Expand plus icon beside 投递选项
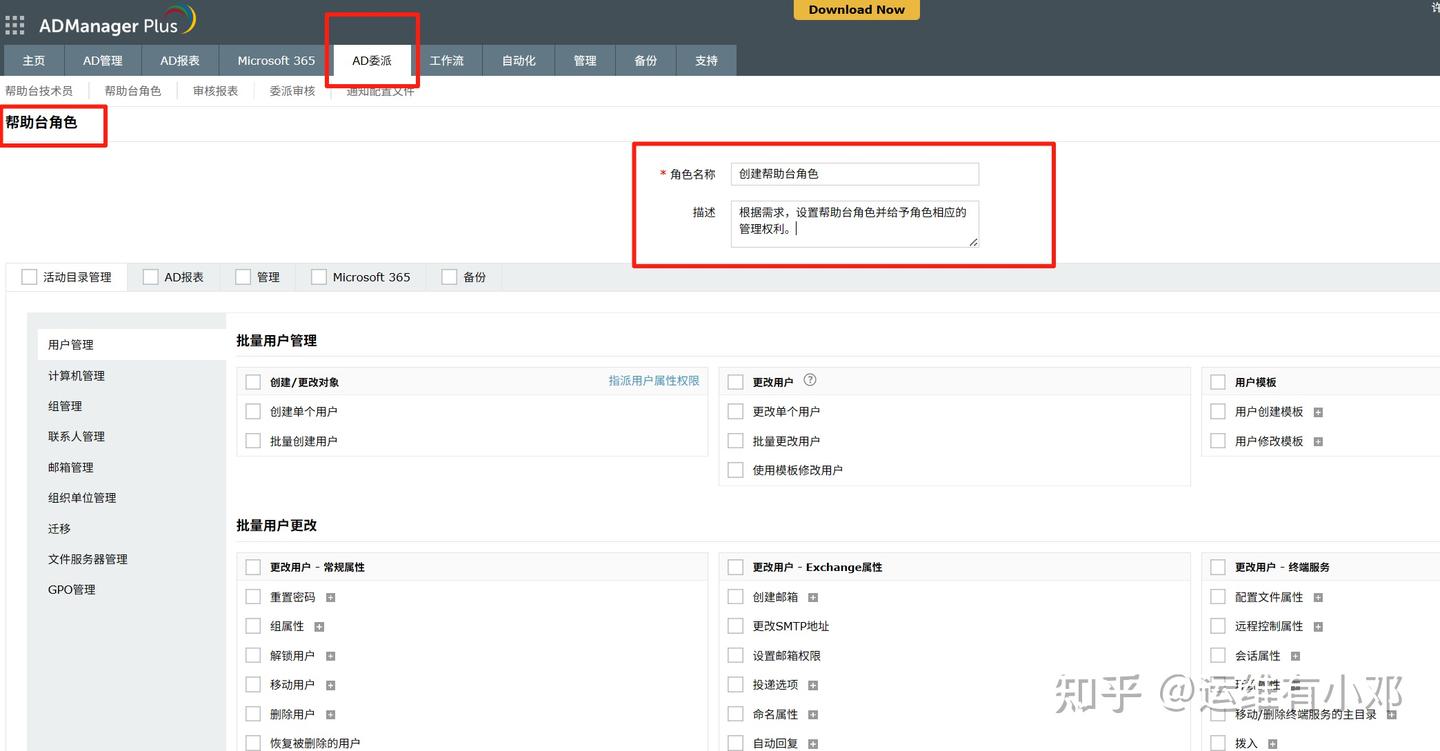Screen dimensions: 1440x751 coord(813,685)
